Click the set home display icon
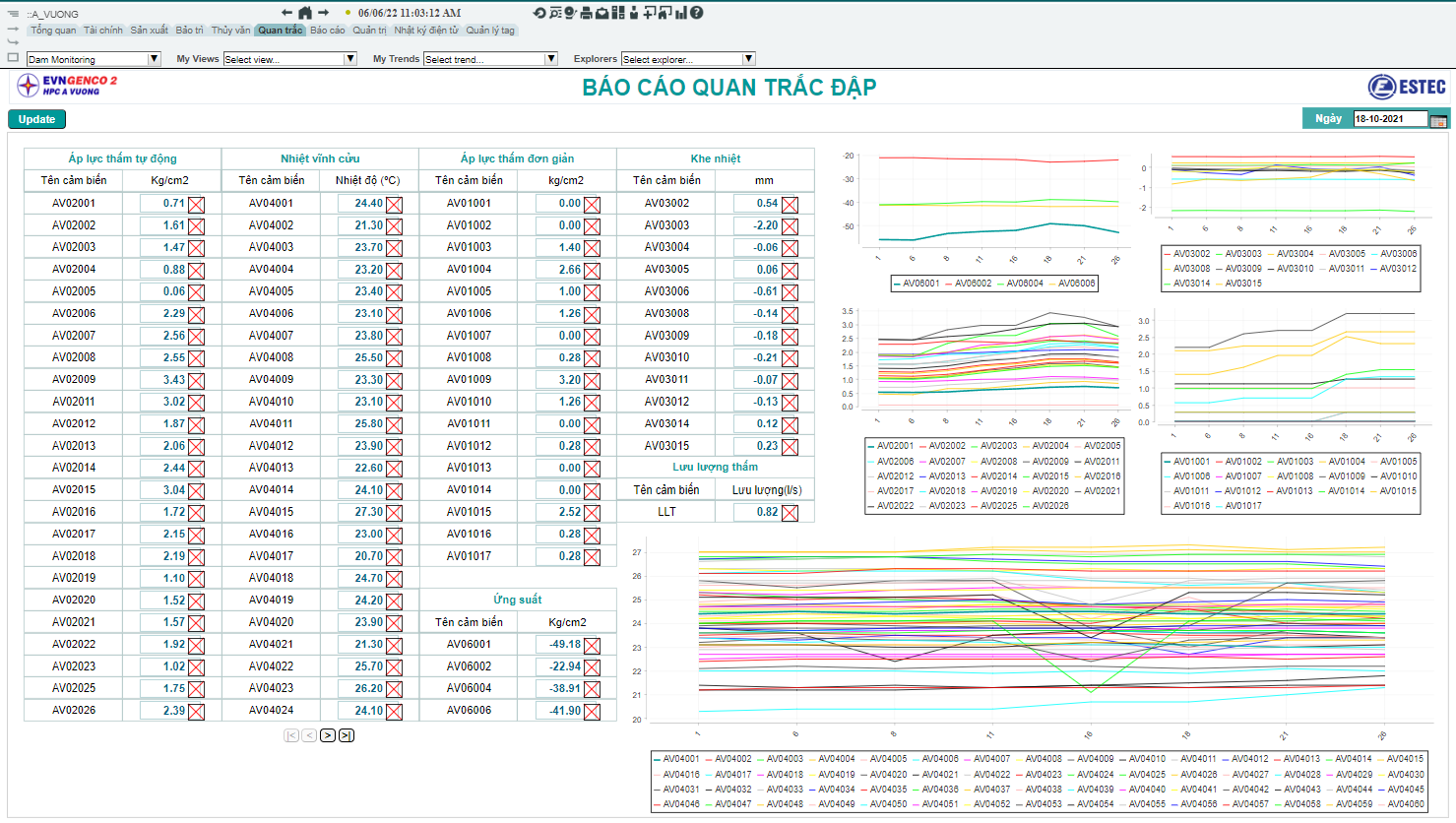The image size is (1456, 823). coord(665,13)
